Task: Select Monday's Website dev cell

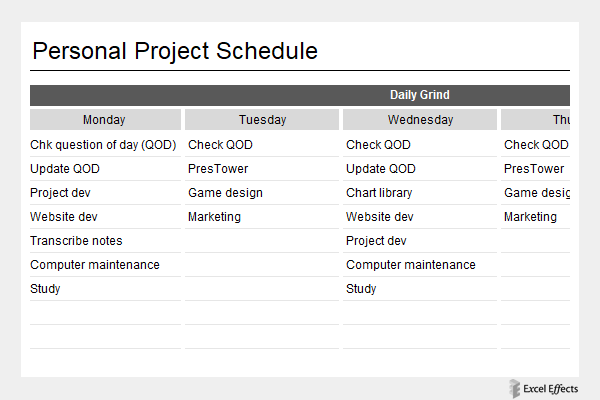Action: coord(64,217)
